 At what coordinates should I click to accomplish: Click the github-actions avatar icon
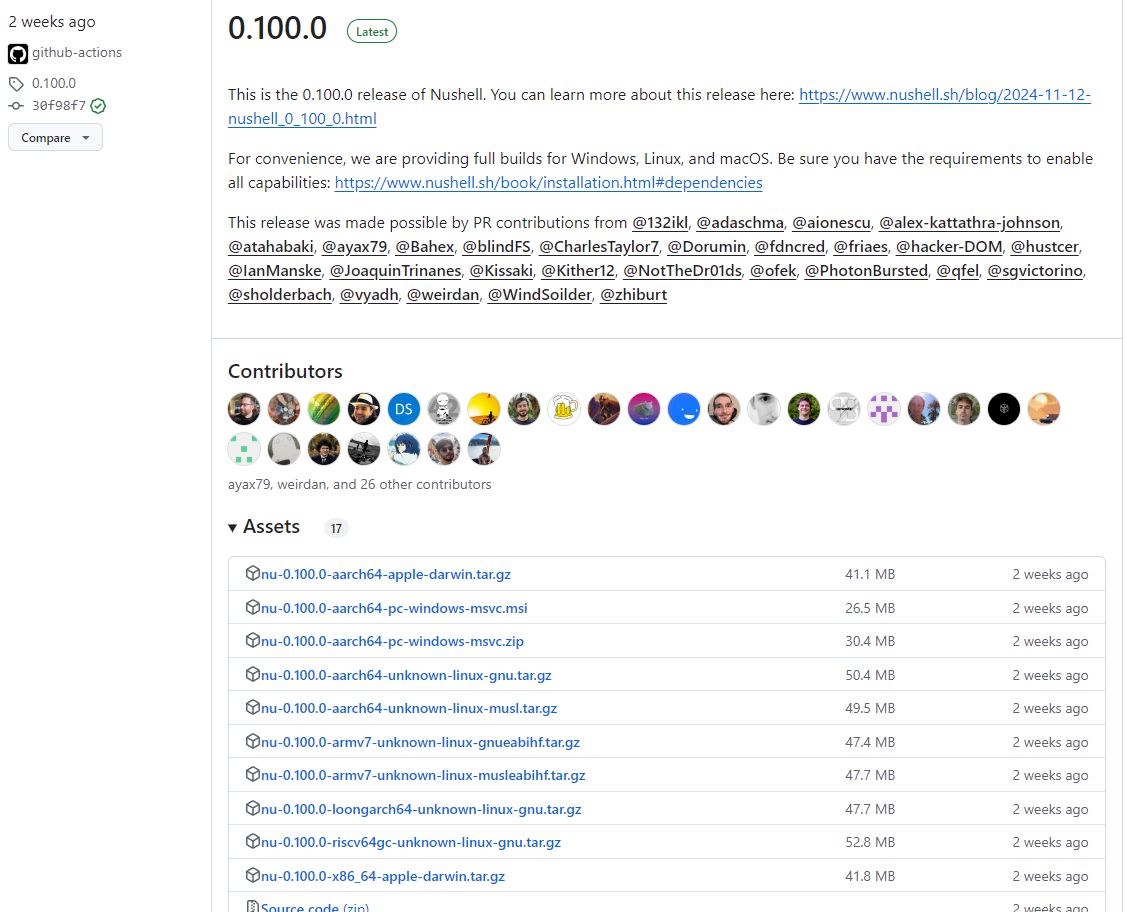[x=18, y=53]
